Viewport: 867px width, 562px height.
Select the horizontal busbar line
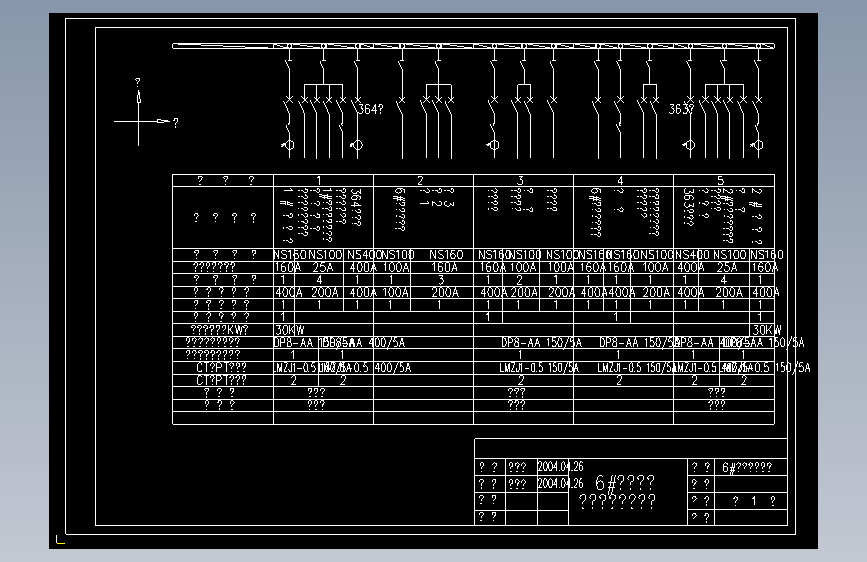(x=473, y=46)
